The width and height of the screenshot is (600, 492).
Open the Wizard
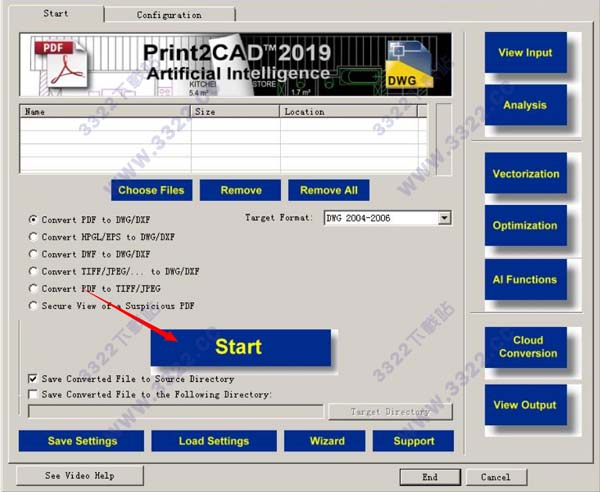tap(324, 441)
